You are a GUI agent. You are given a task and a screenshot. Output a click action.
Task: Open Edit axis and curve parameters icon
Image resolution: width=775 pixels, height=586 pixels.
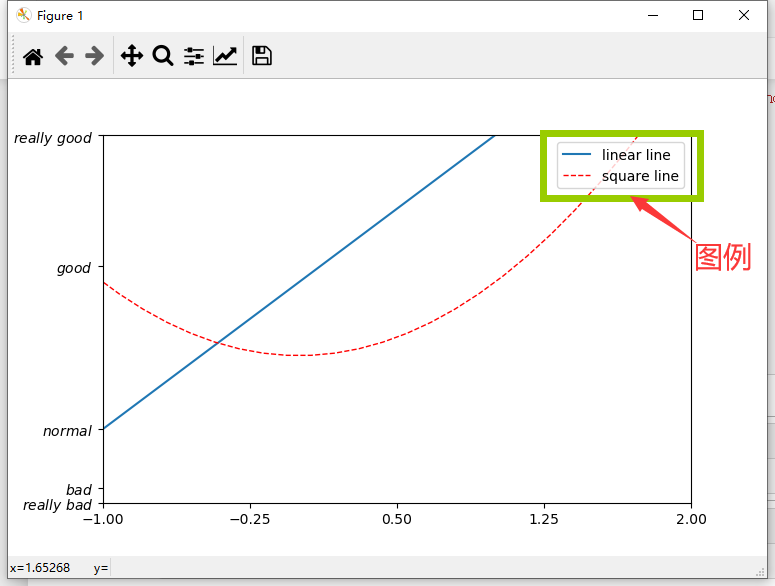tap(225, 56)
